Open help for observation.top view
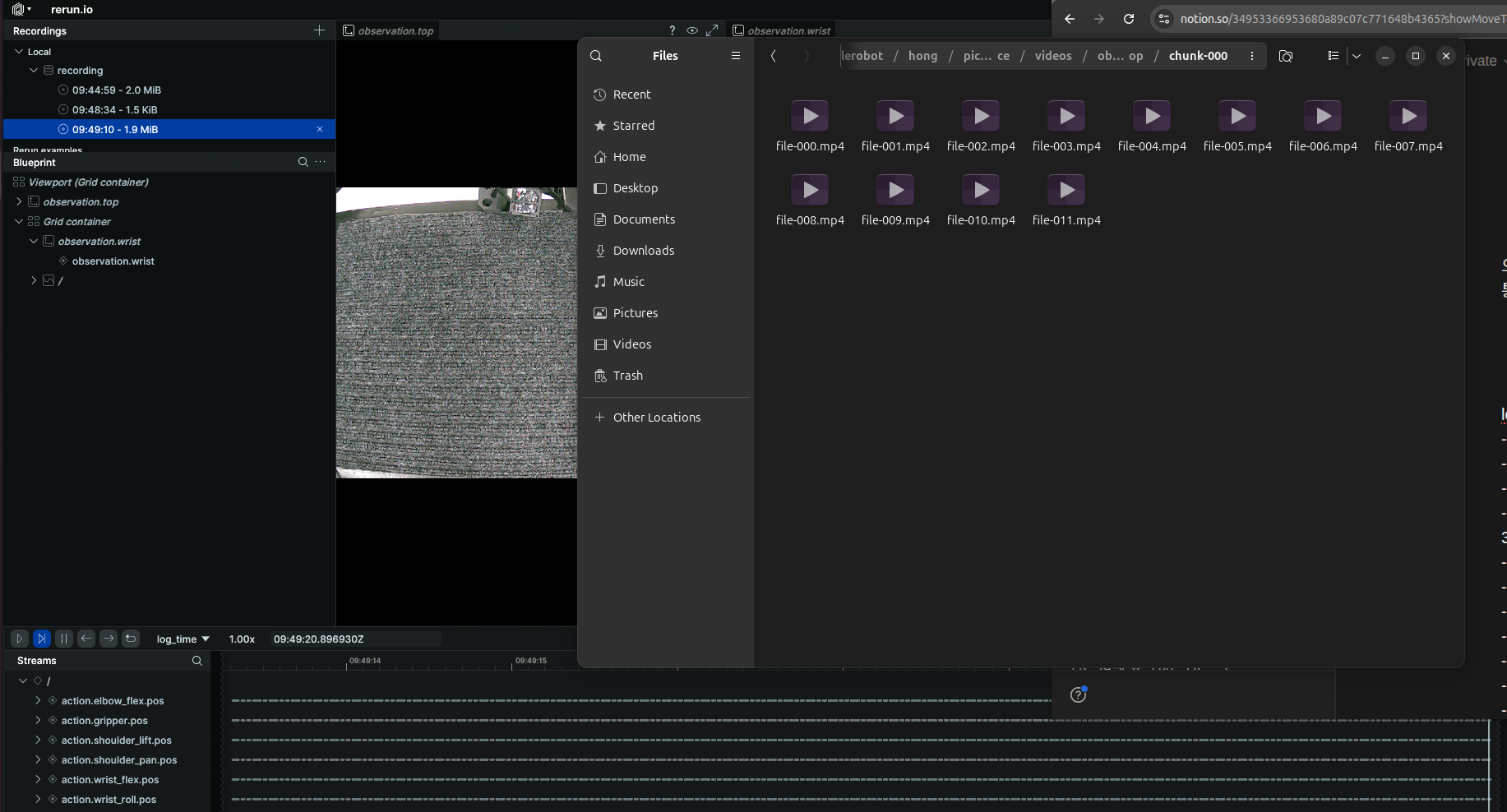The height and width of the screenshot is (812, 1507). pyautogui.click(x=673, y=30)
